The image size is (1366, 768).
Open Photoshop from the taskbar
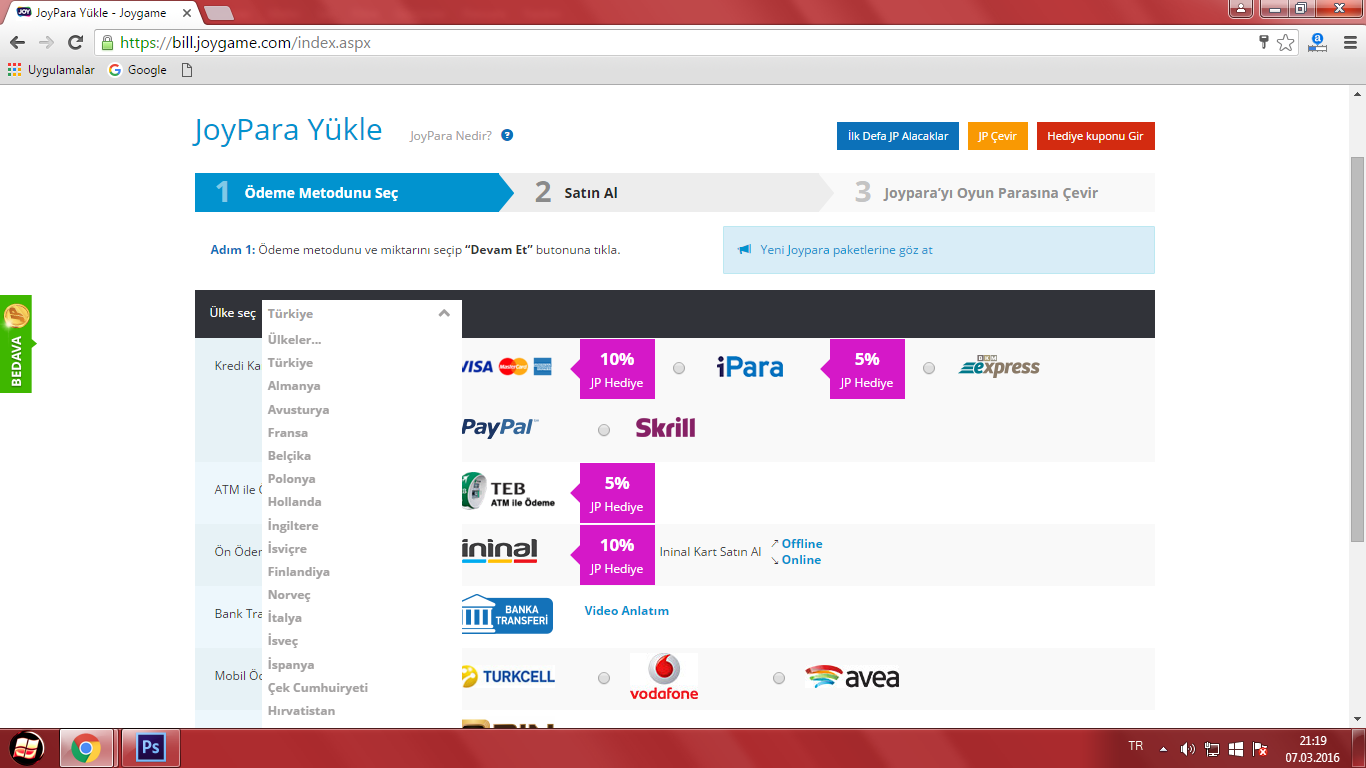pyautogui.click(x=150, y=748)
